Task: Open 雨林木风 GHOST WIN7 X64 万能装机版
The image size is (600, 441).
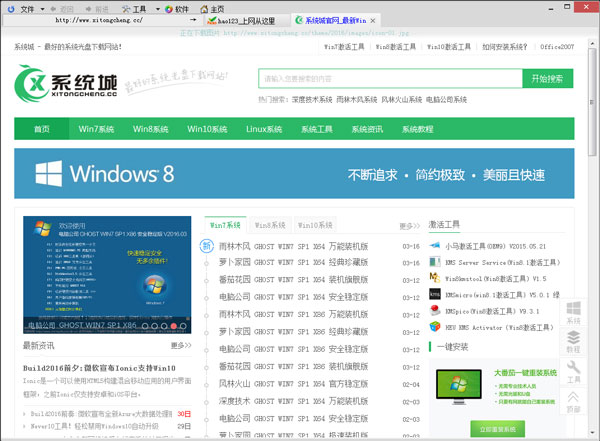Action: [x=293, y=246]
